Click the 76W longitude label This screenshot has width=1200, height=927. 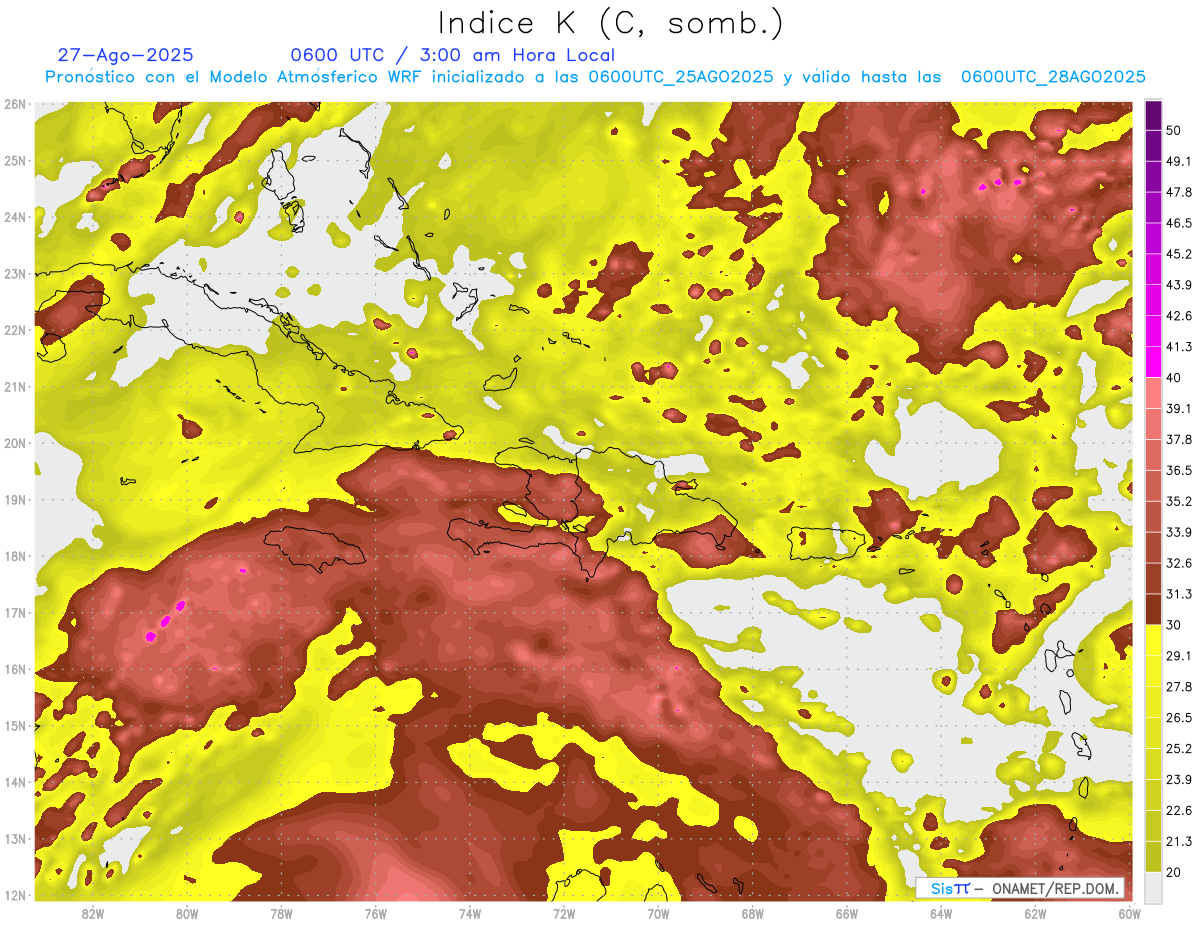[x=376, y=913]
